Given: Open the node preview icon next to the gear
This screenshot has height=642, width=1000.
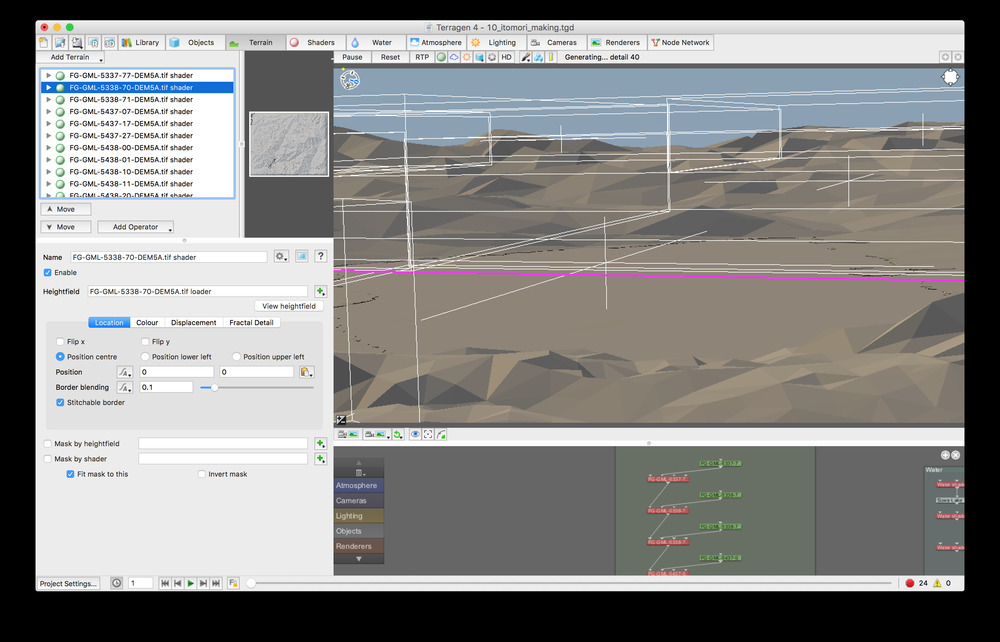Looking at the screenshot, I should (302, 256).
